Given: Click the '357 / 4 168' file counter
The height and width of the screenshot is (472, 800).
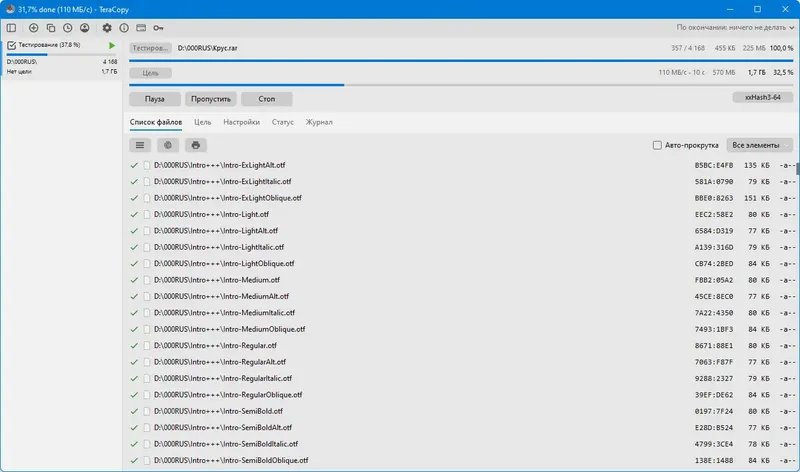Looking at the screenshot, I should point(688,48).
